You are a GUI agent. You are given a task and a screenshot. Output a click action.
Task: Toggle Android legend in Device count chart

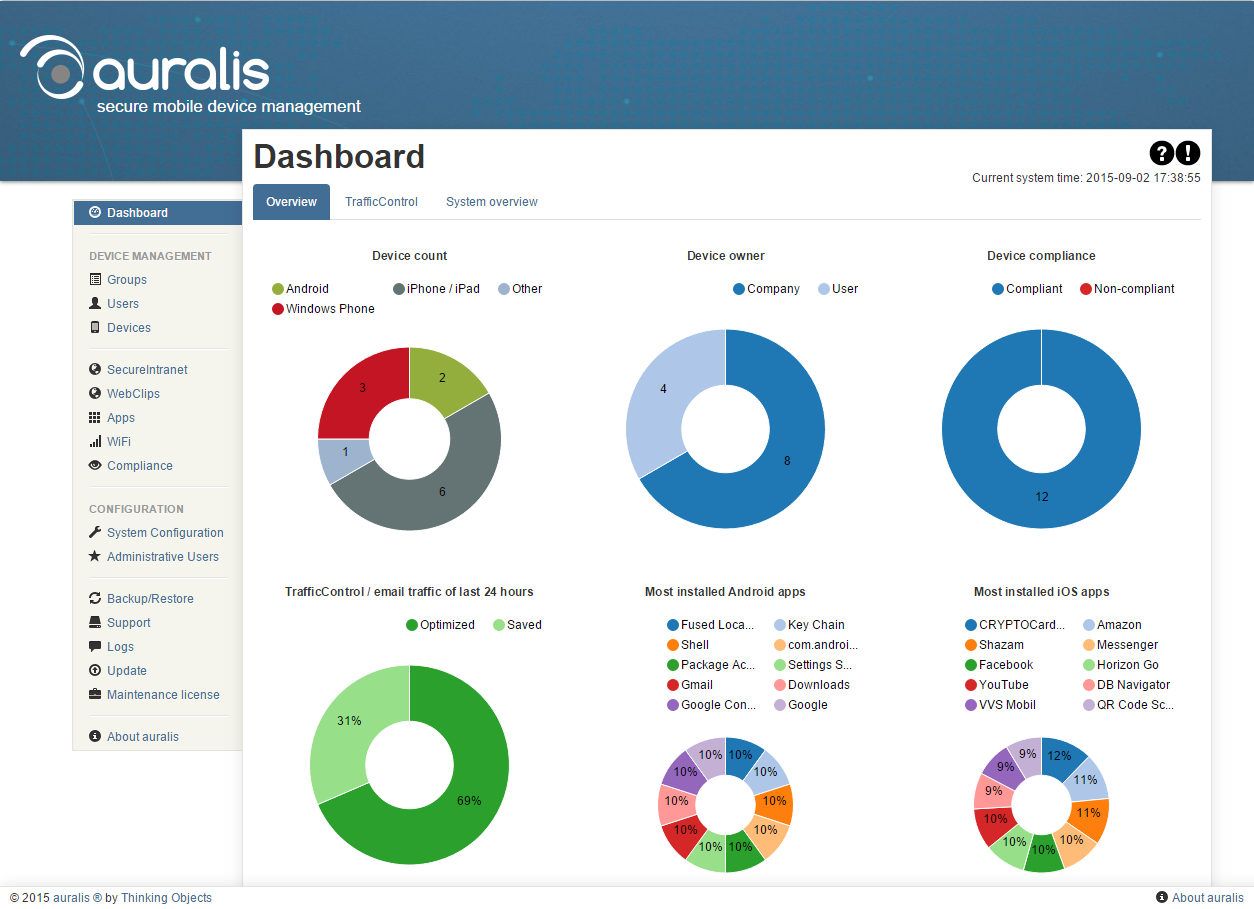[x=300, y=289]
